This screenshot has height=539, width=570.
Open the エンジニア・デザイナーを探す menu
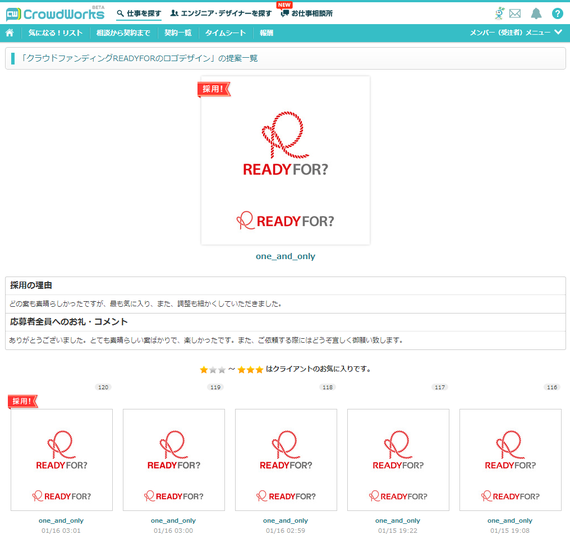point(221,13)
